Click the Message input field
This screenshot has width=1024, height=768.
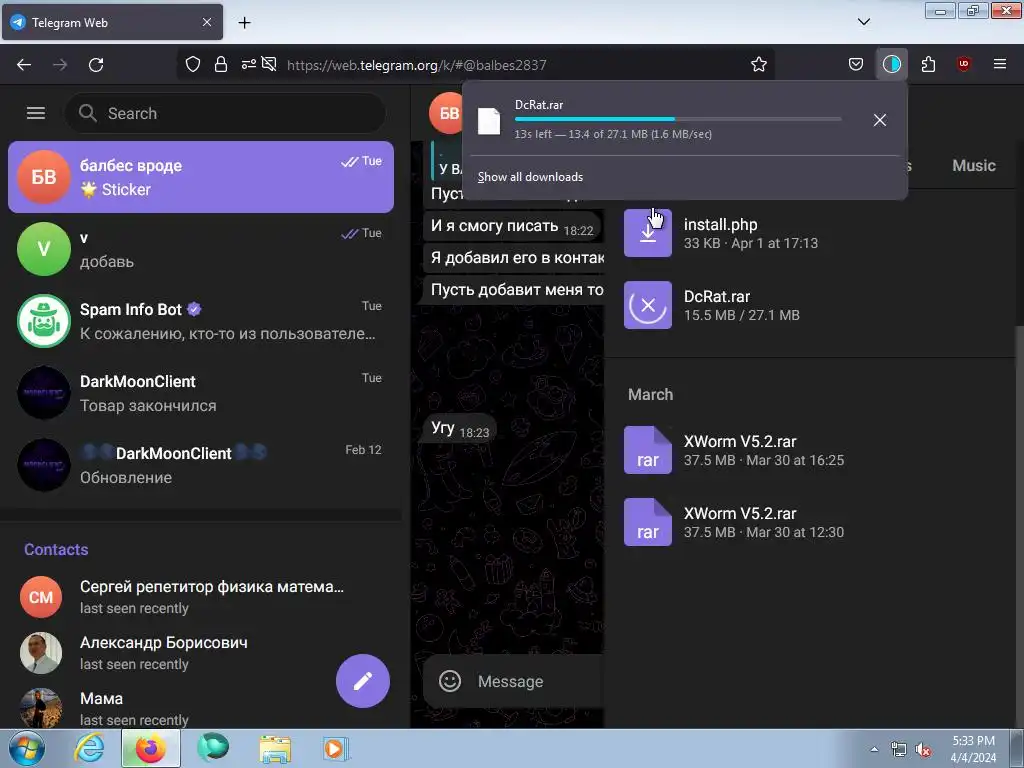coord(539,681)
